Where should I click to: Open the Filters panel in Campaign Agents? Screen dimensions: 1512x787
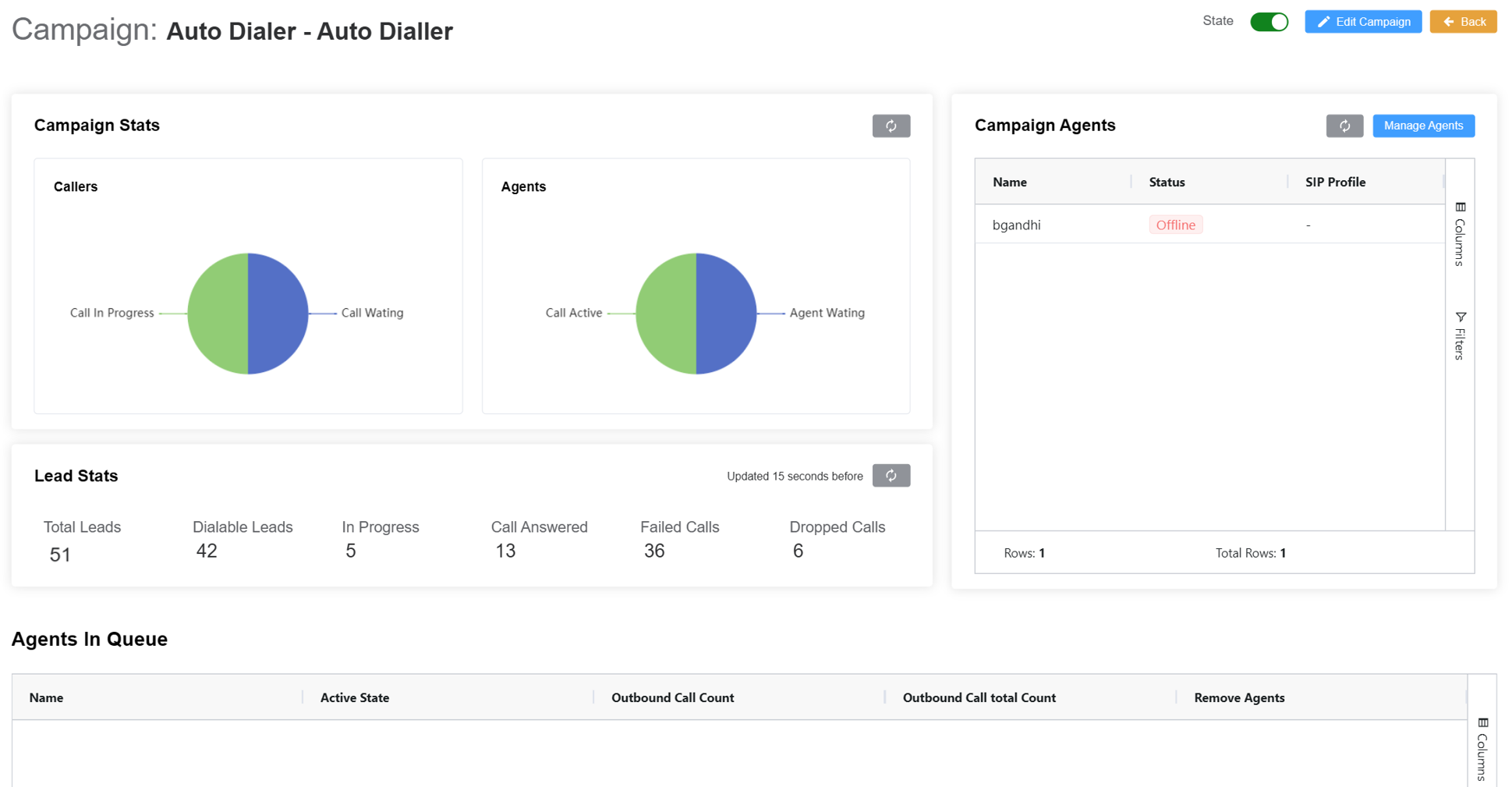pos(1459,335)
